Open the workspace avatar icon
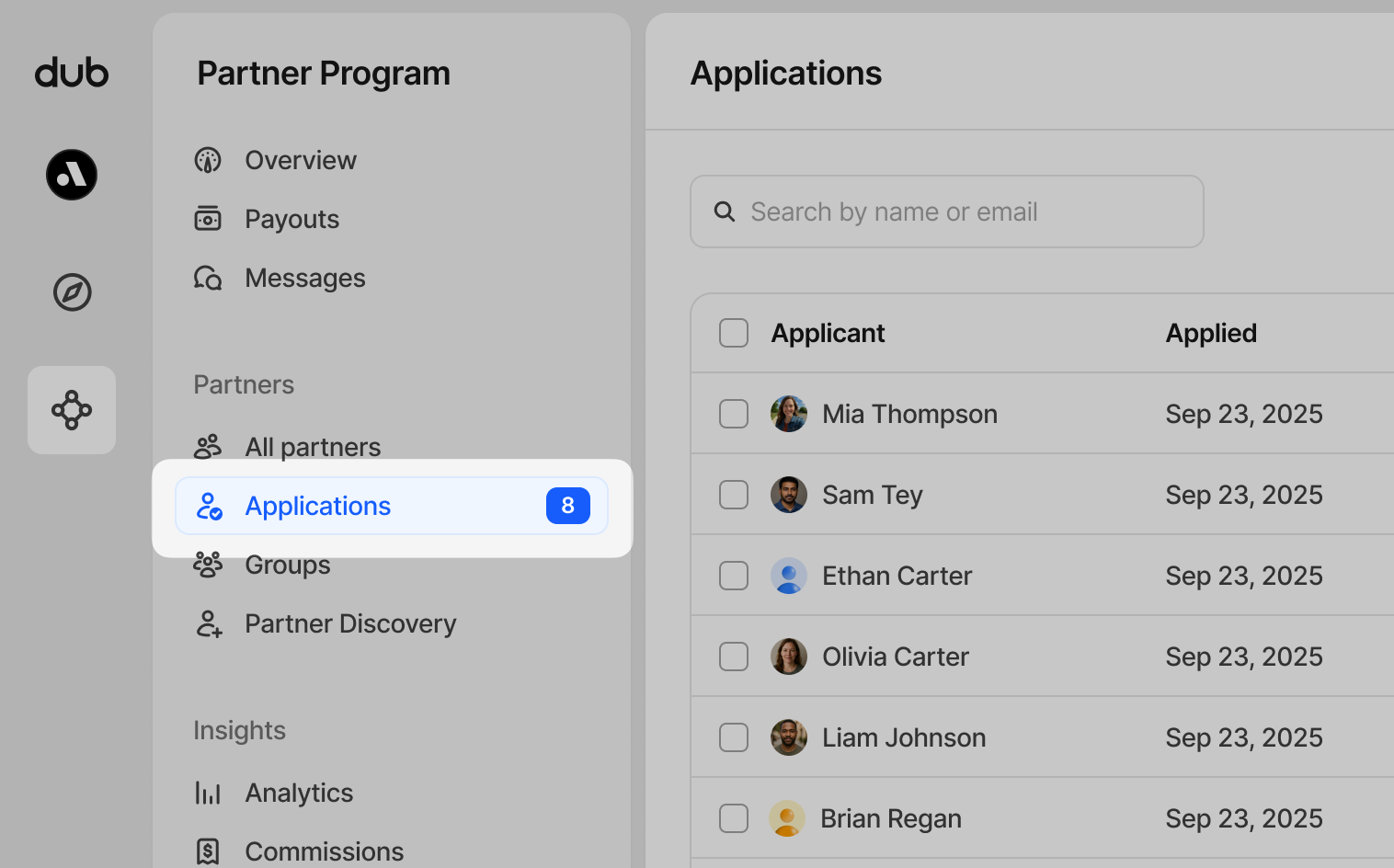The width and height of the screenshot is (1394, 868). click(x=72, y=175)
